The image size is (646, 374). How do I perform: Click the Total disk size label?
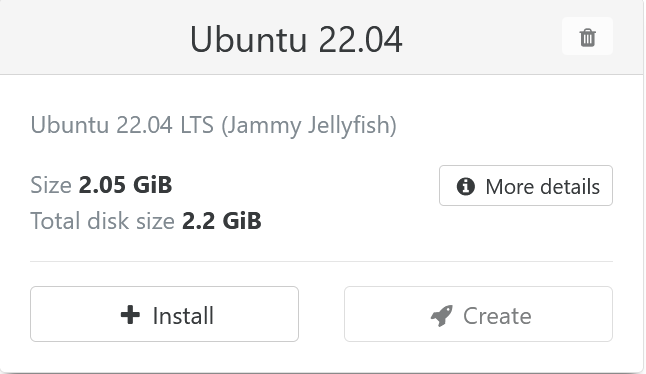click(x=103, y=221)
